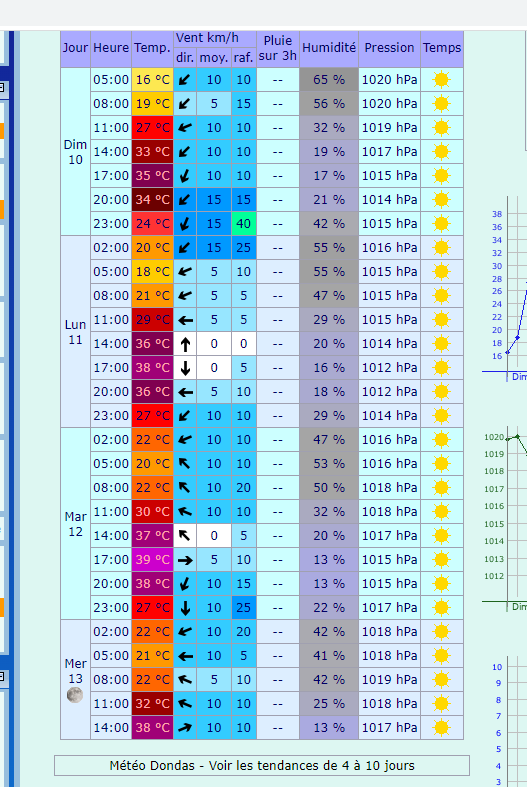This screenshot has width=527, height=787.
Task: Click the sun icon at Mar 12 23:00
Action: 442,608
